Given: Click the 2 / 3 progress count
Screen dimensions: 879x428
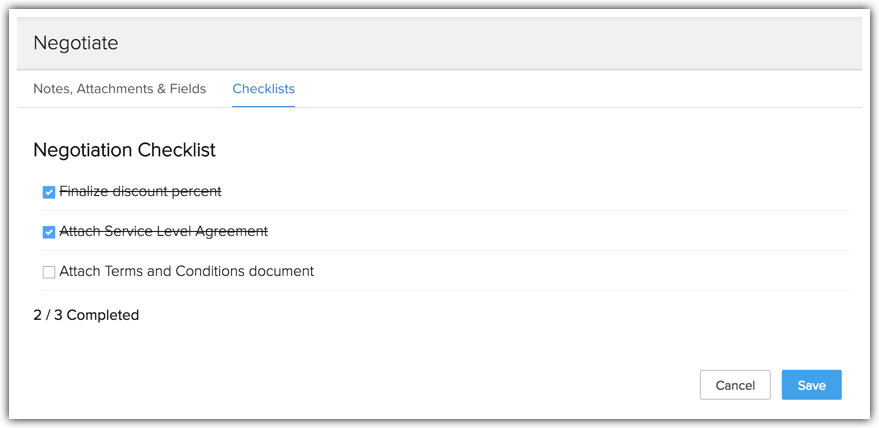Looking at the screenshot, I should [x=48, y=315].
